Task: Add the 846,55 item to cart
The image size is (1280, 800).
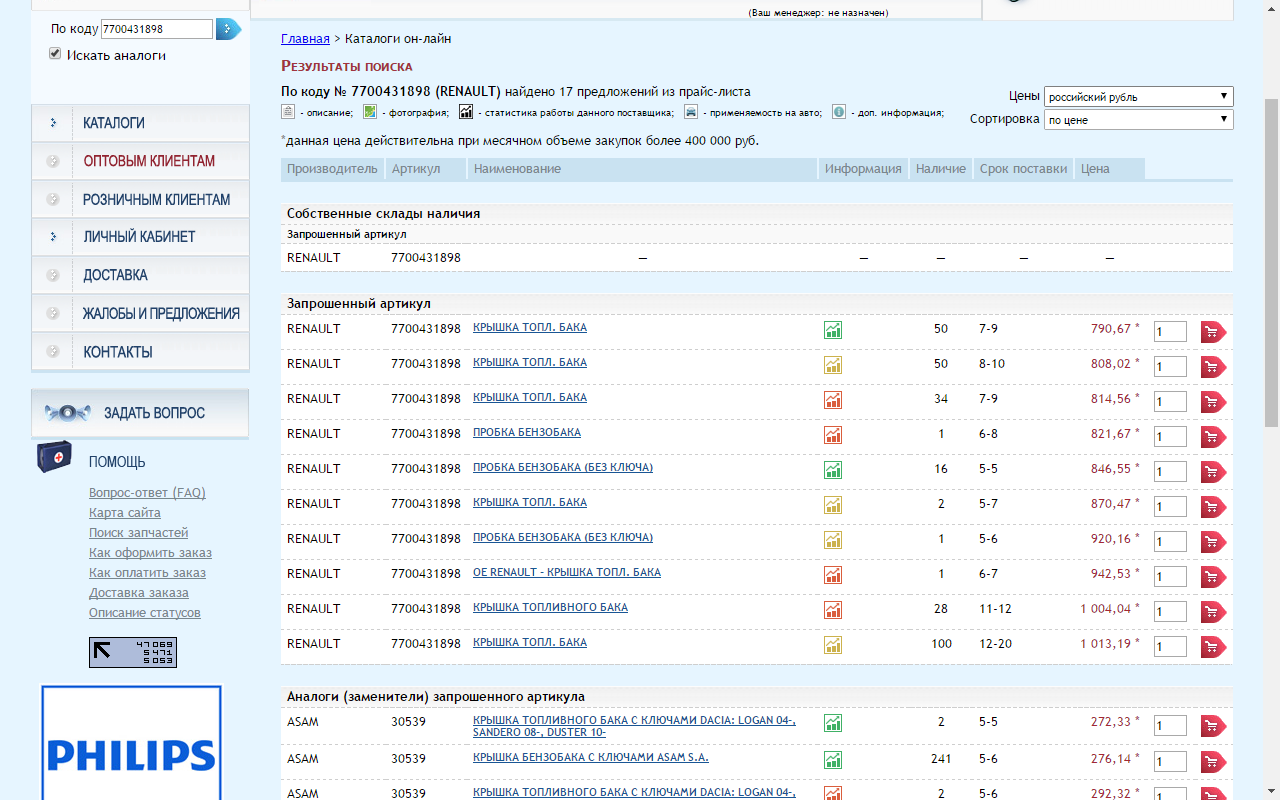Action: tap(1213, 472)
